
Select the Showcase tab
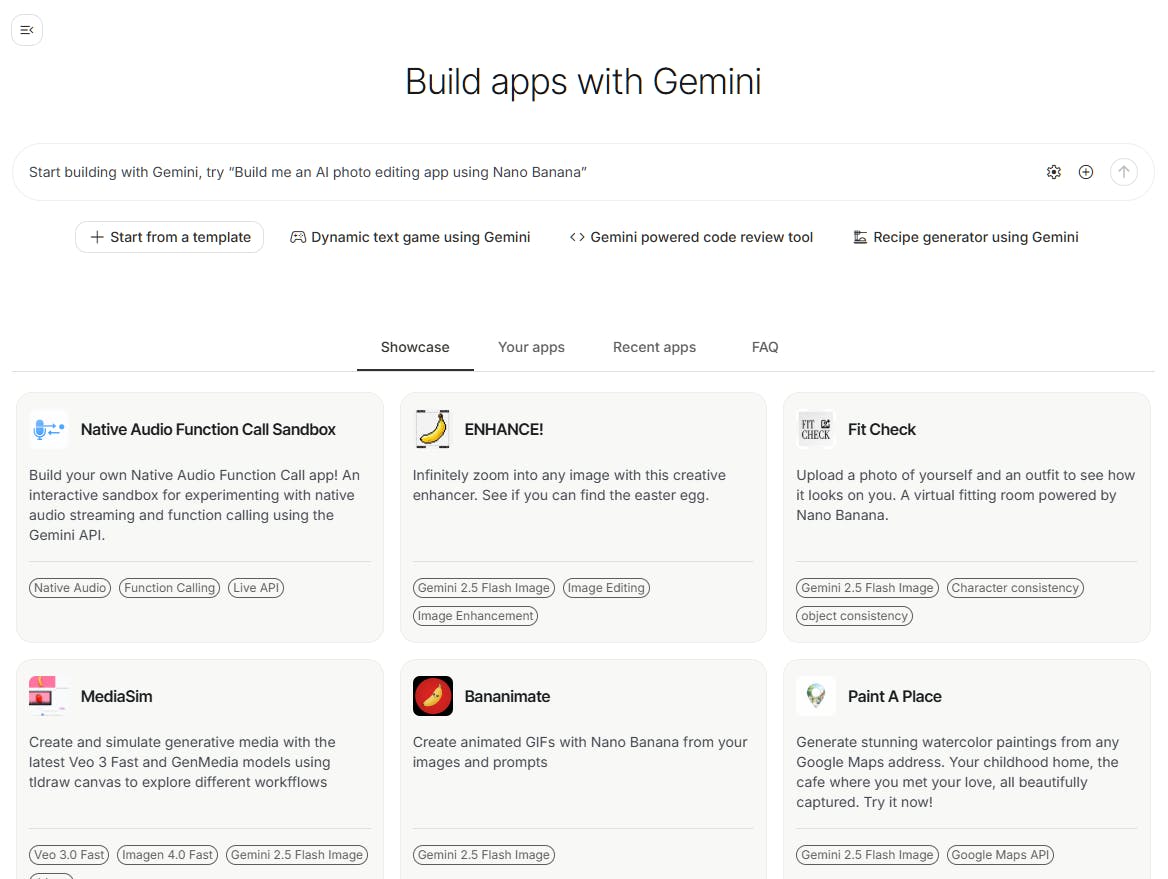tap(415, 347)
